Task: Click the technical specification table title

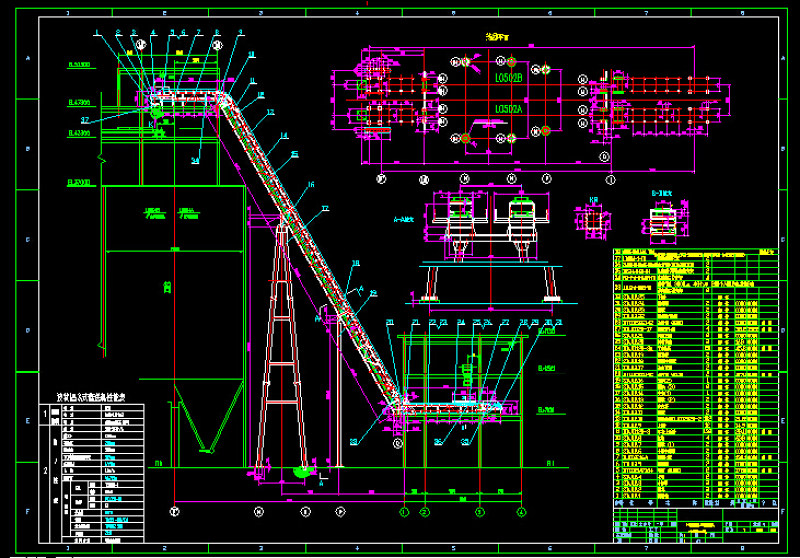Action: pos(91,397)
